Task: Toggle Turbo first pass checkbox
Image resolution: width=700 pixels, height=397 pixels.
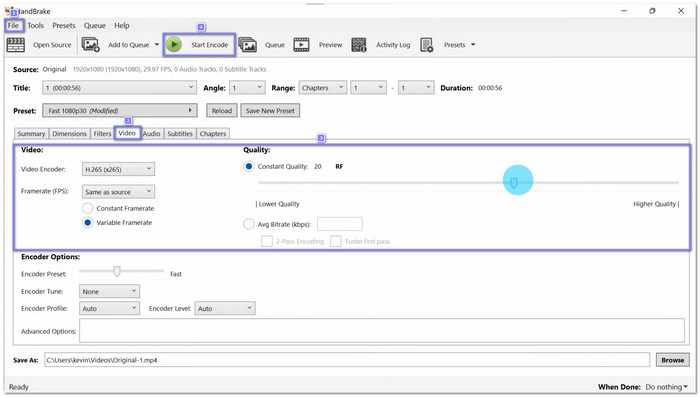Action: pos(336,241)
